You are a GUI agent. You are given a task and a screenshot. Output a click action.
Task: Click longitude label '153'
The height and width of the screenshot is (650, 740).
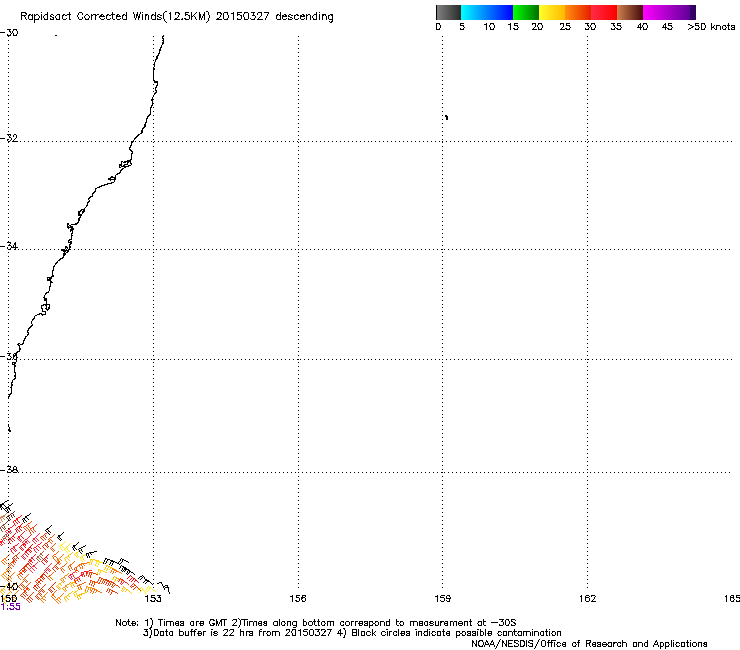point(153,599)
